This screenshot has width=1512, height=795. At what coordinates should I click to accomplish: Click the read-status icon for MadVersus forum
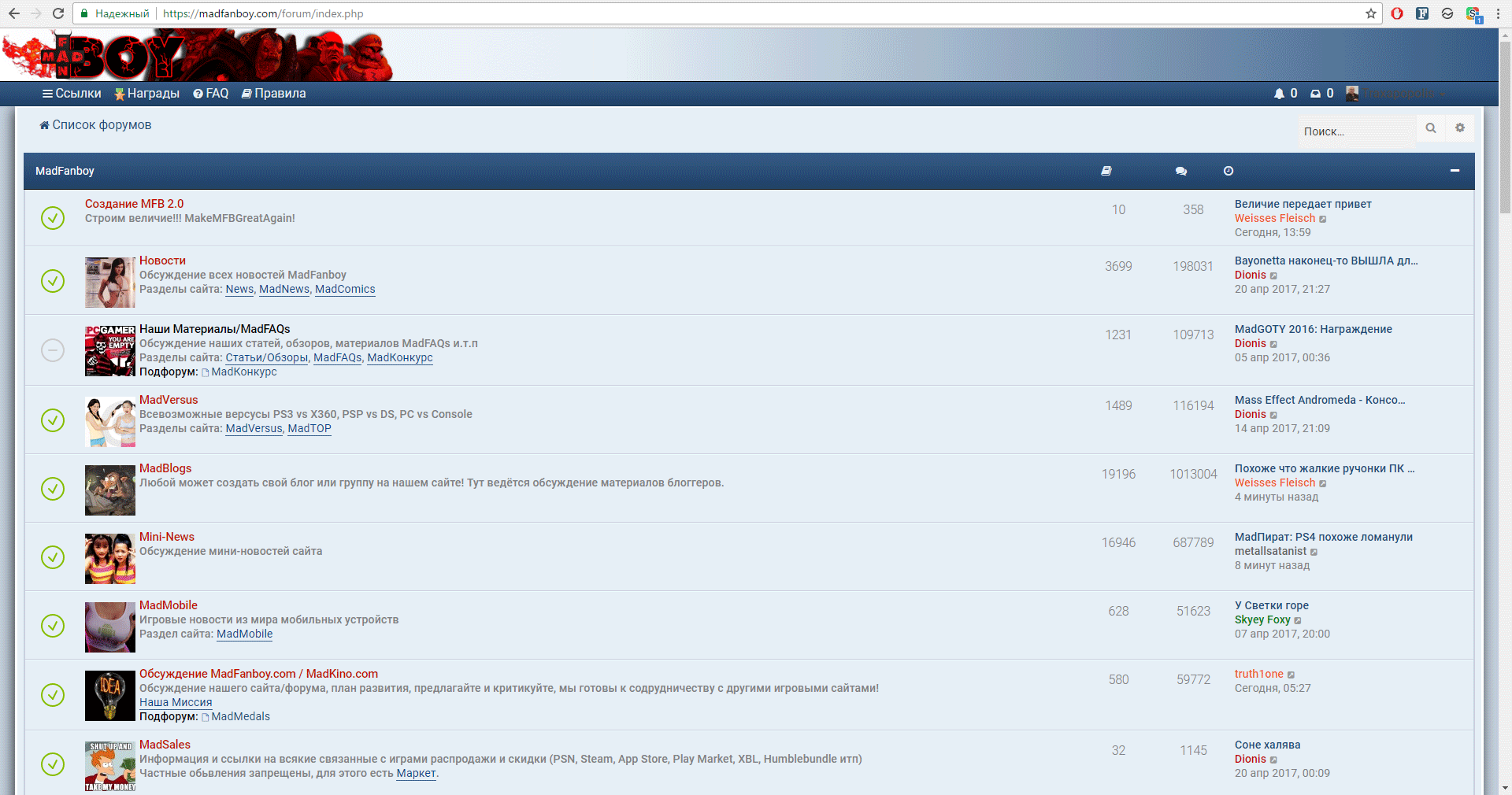(53, 420)
